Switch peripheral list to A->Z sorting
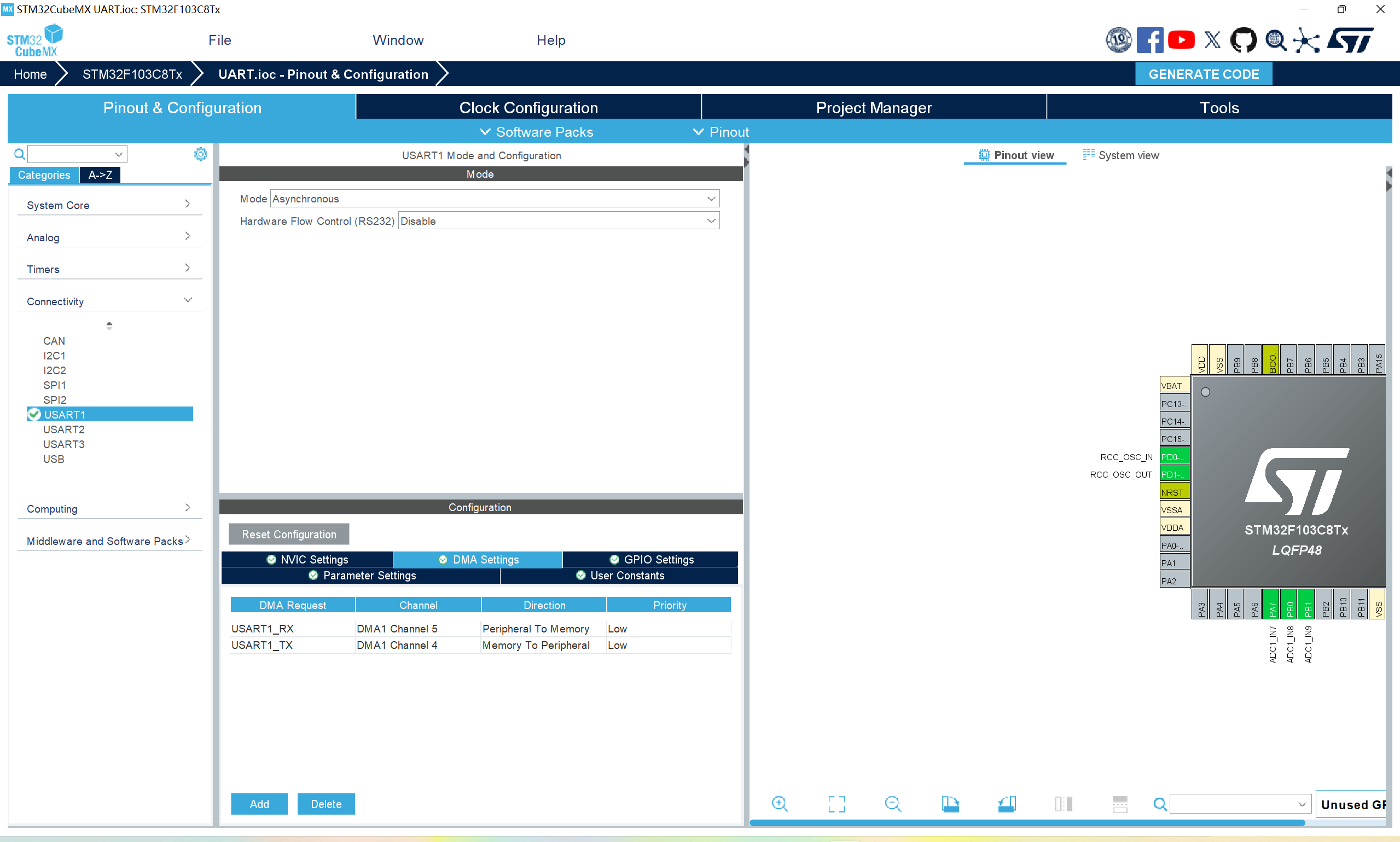 coord(101,175)
